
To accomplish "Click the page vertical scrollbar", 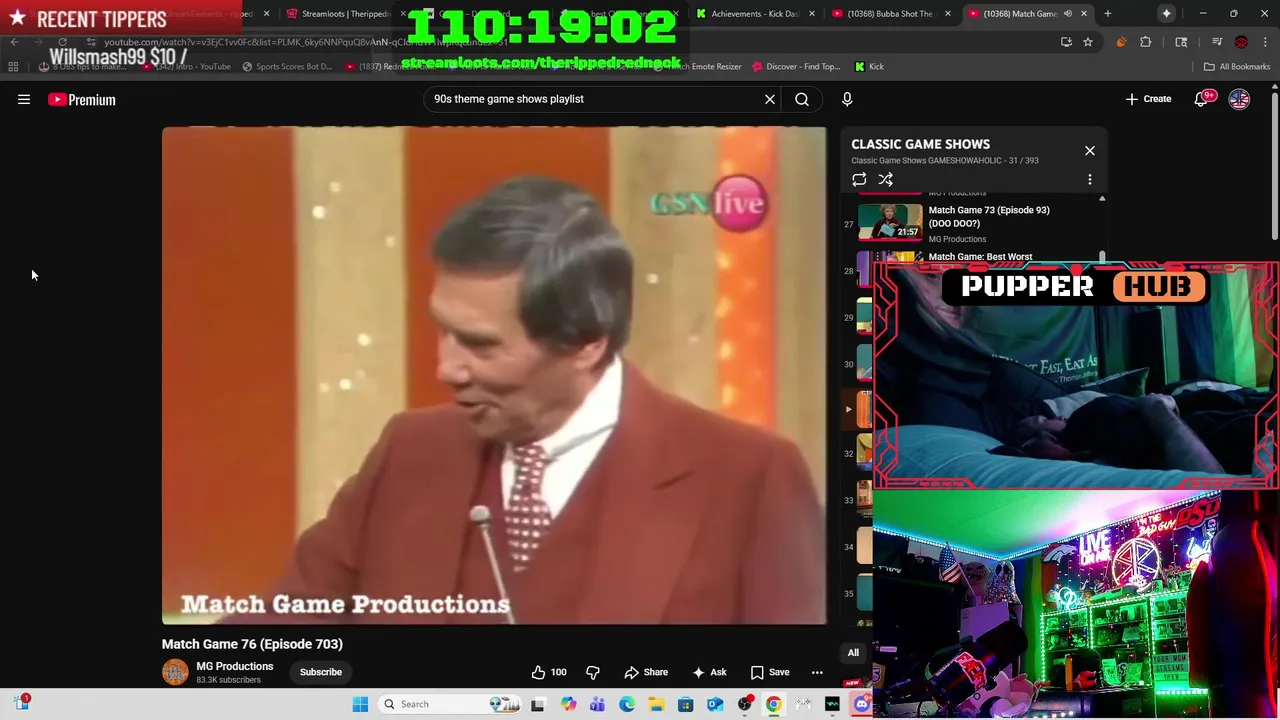I will tap(1274, 165).
